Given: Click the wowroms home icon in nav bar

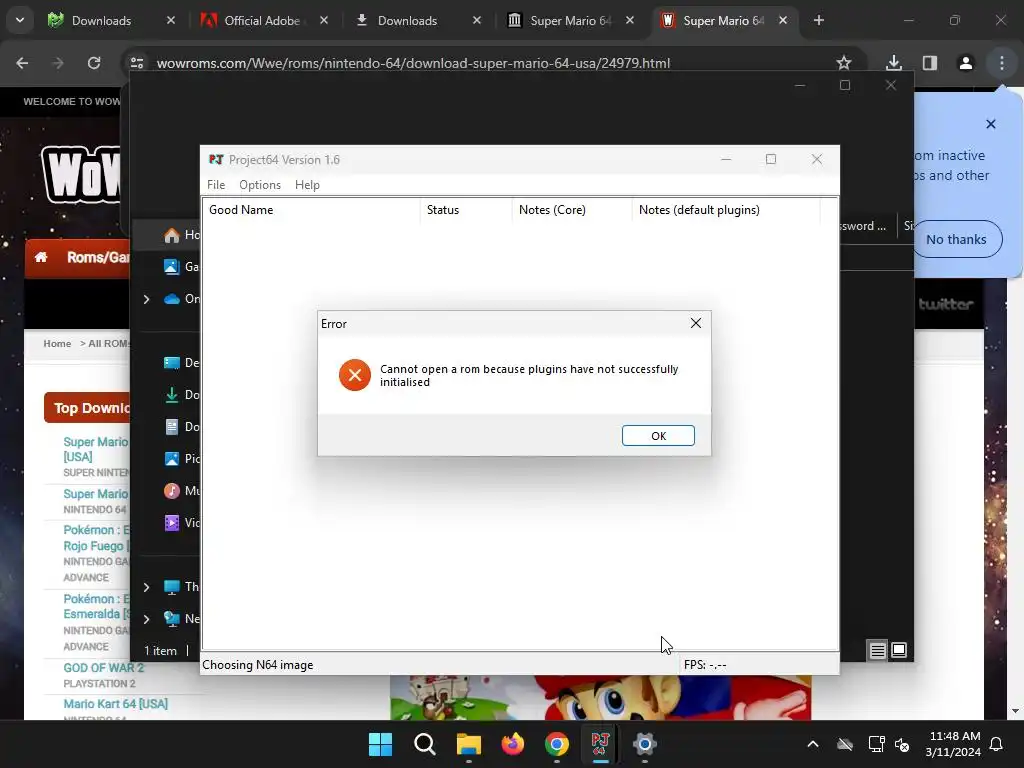Looking at the screenshot, I should point(40,257).
